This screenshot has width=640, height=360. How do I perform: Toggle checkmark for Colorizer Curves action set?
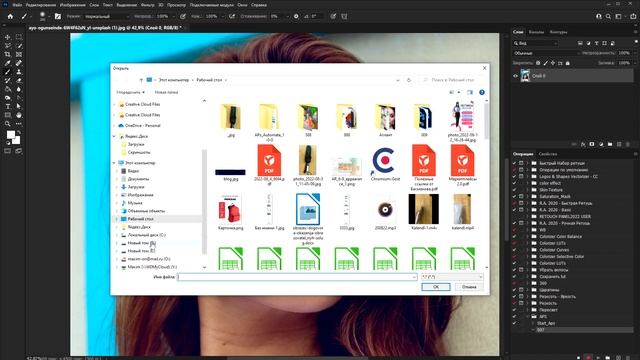click(514, 250)
